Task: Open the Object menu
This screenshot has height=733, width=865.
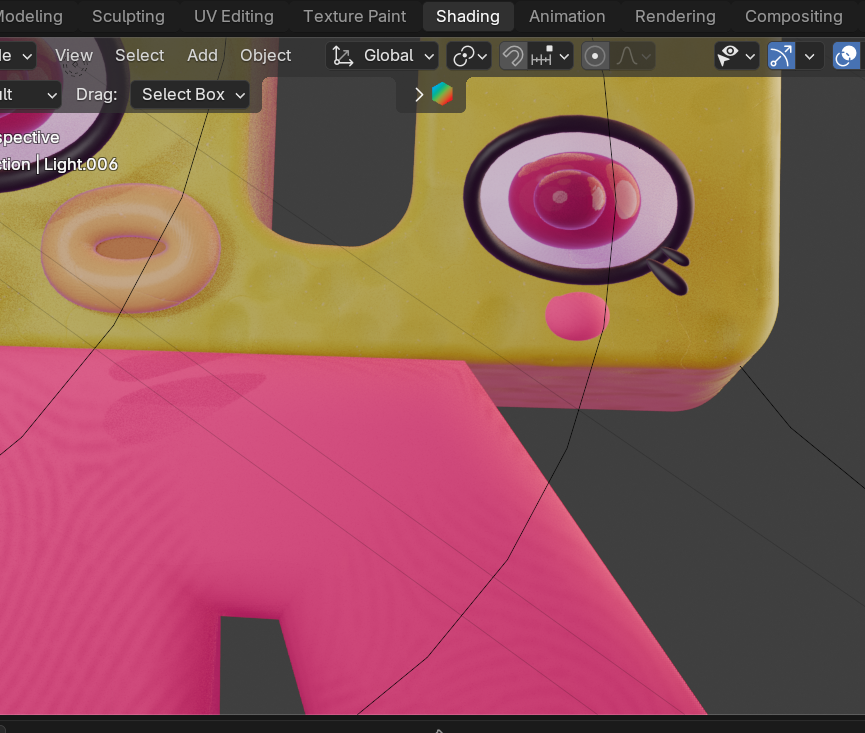Action: tap(265, 56)
